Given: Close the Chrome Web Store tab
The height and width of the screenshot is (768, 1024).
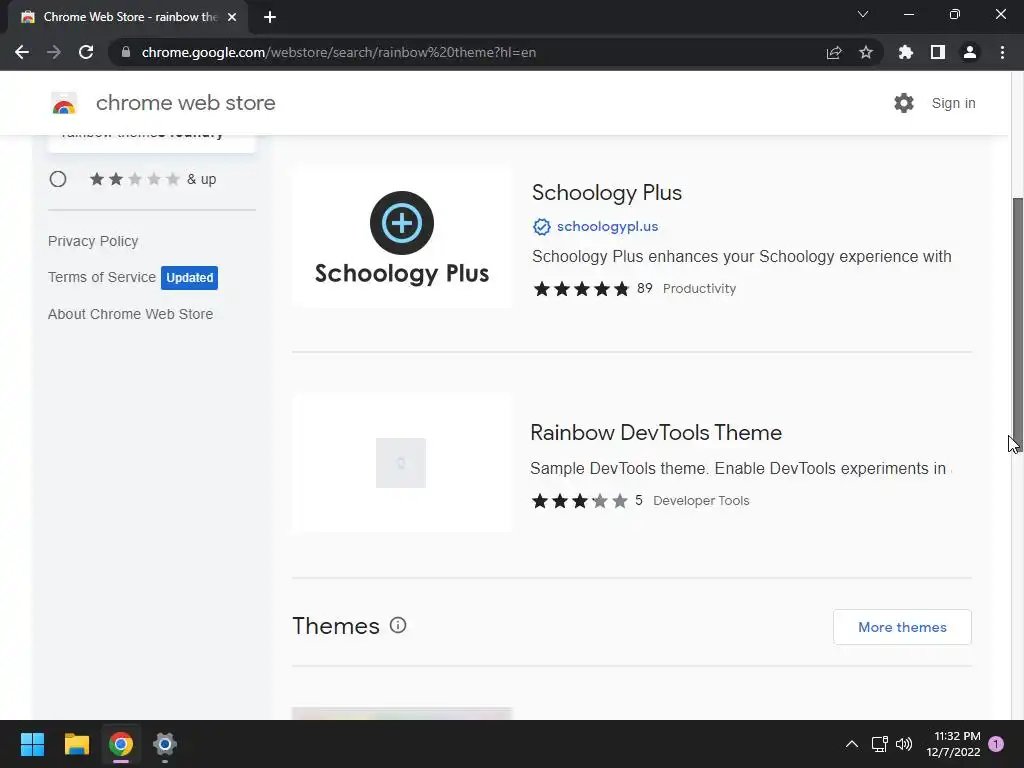Looking at the screenshot, I should tap(232, 17).
